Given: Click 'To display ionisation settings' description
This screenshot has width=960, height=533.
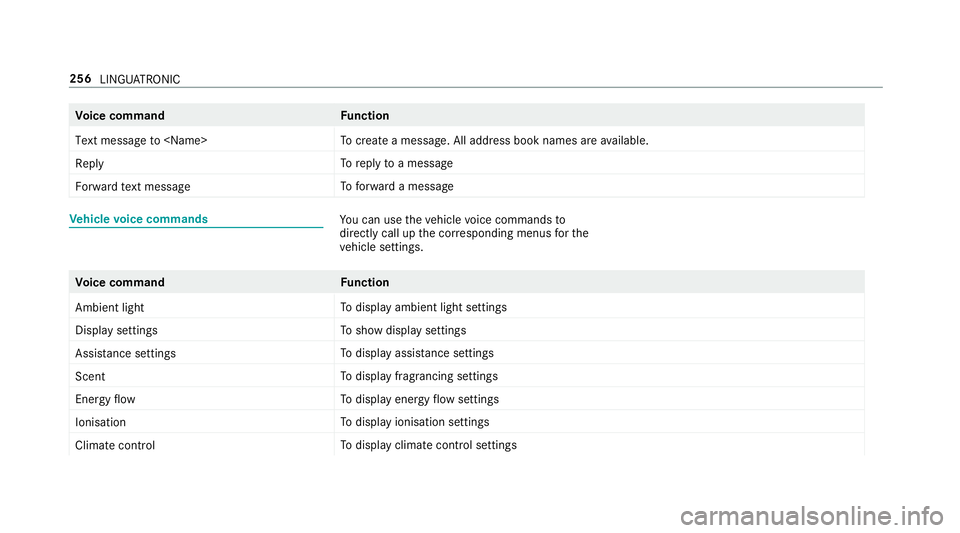Looking at the screenshot, I should point(414,422).
